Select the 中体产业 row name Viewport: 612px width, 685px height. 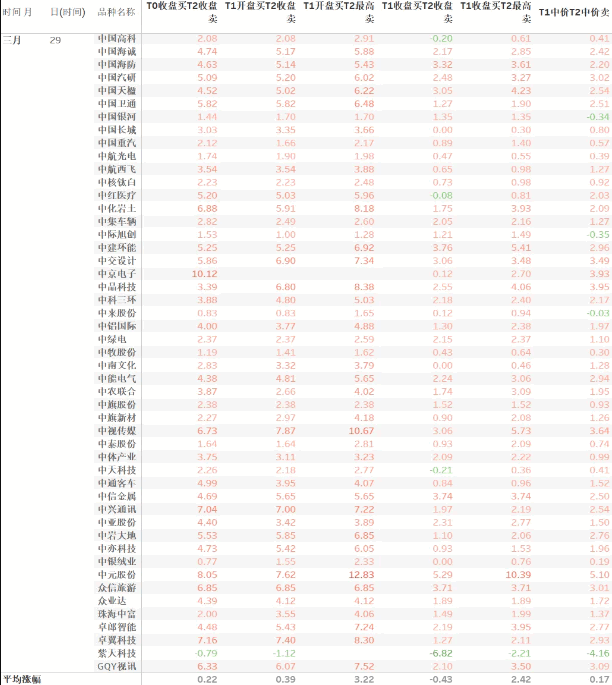(117, 457)
